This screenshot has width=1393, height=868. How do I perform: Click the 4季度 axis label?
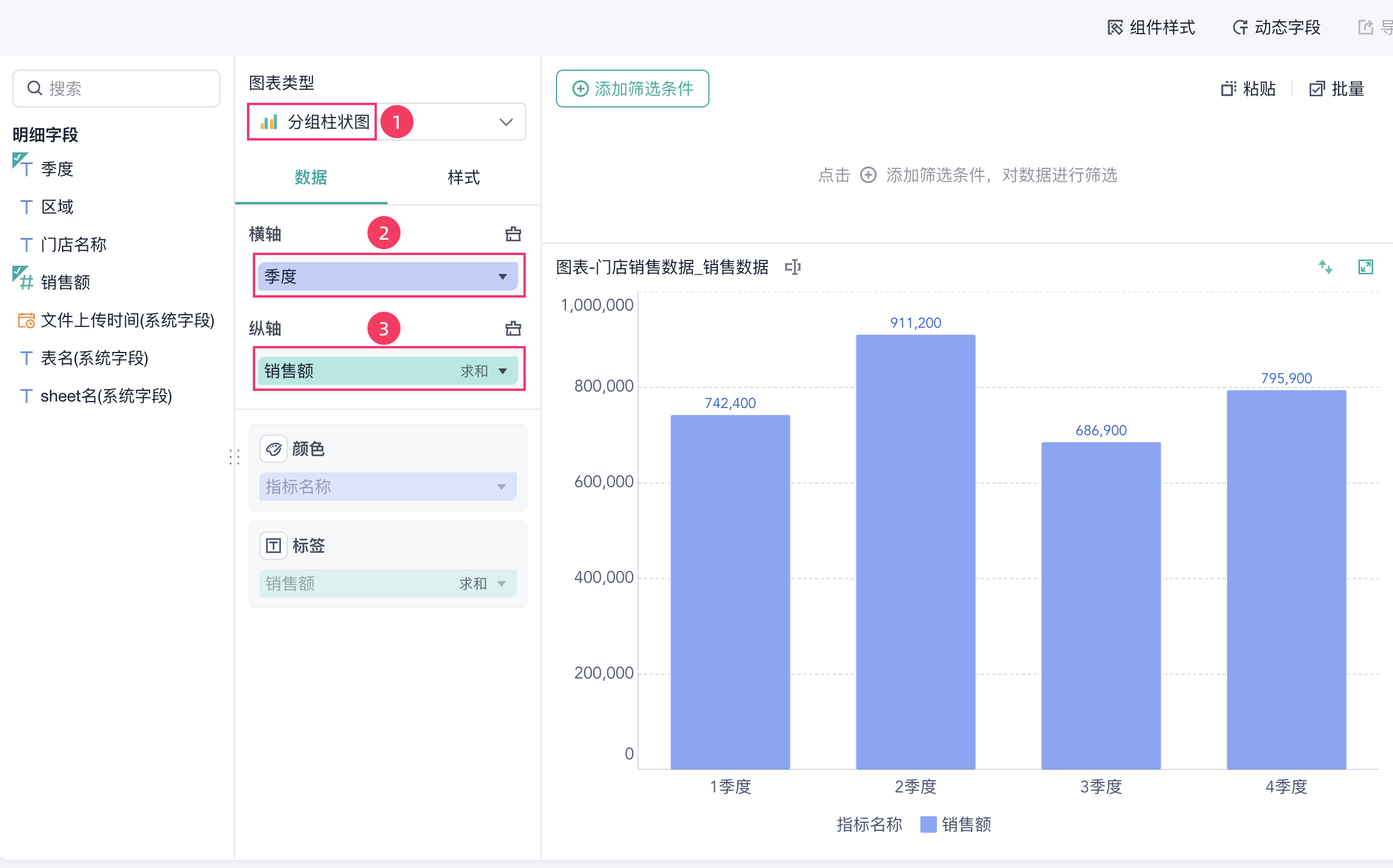click(1287, 787)
